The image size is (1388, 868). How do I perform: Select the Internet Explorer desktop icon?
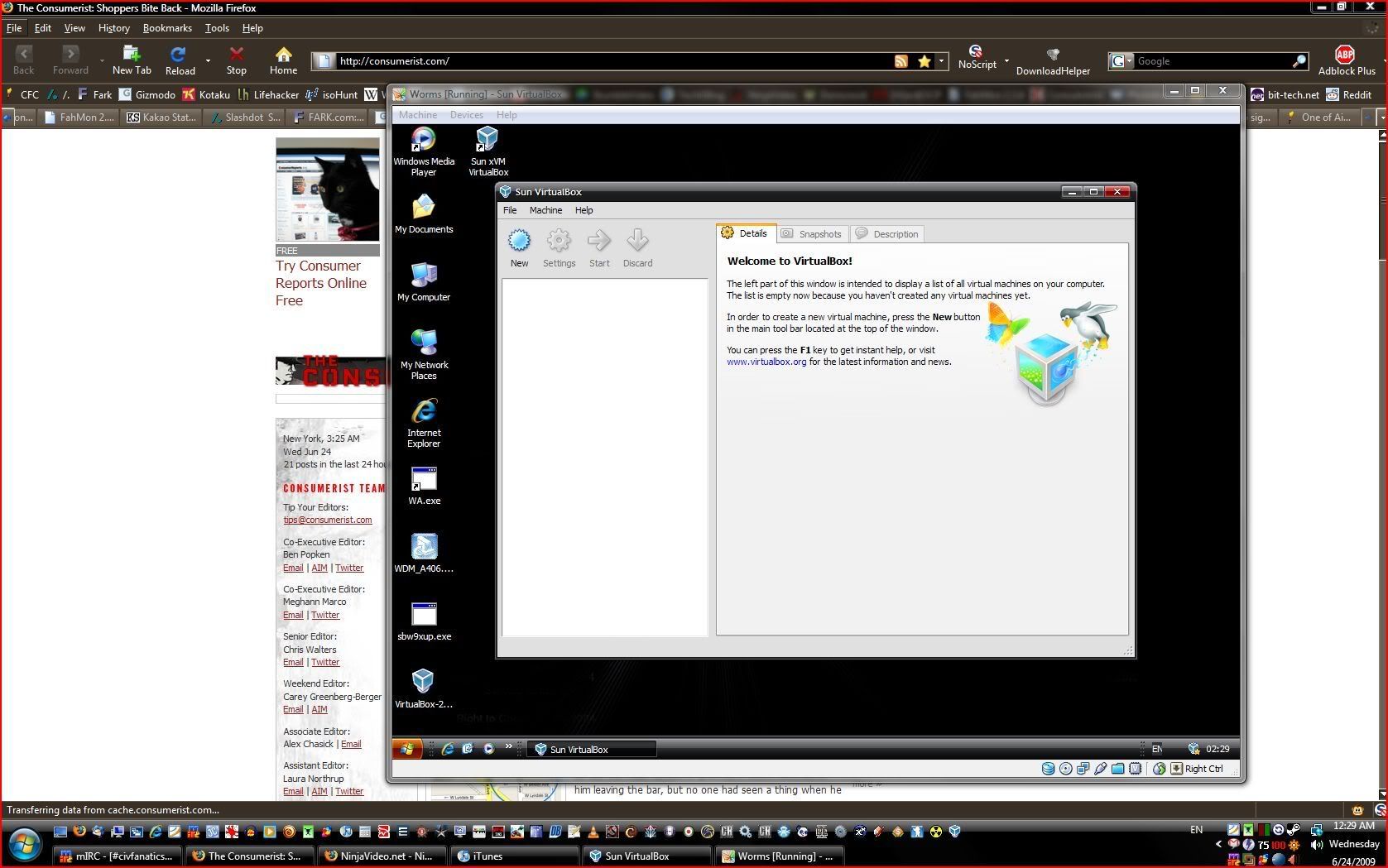(423, 422)
